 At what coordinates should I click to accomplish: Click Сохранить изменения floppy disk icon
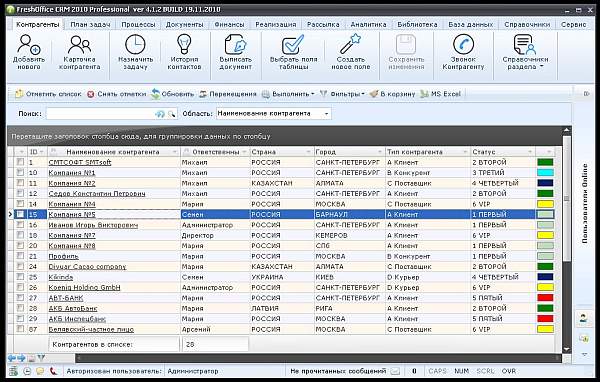click(406, 44)
